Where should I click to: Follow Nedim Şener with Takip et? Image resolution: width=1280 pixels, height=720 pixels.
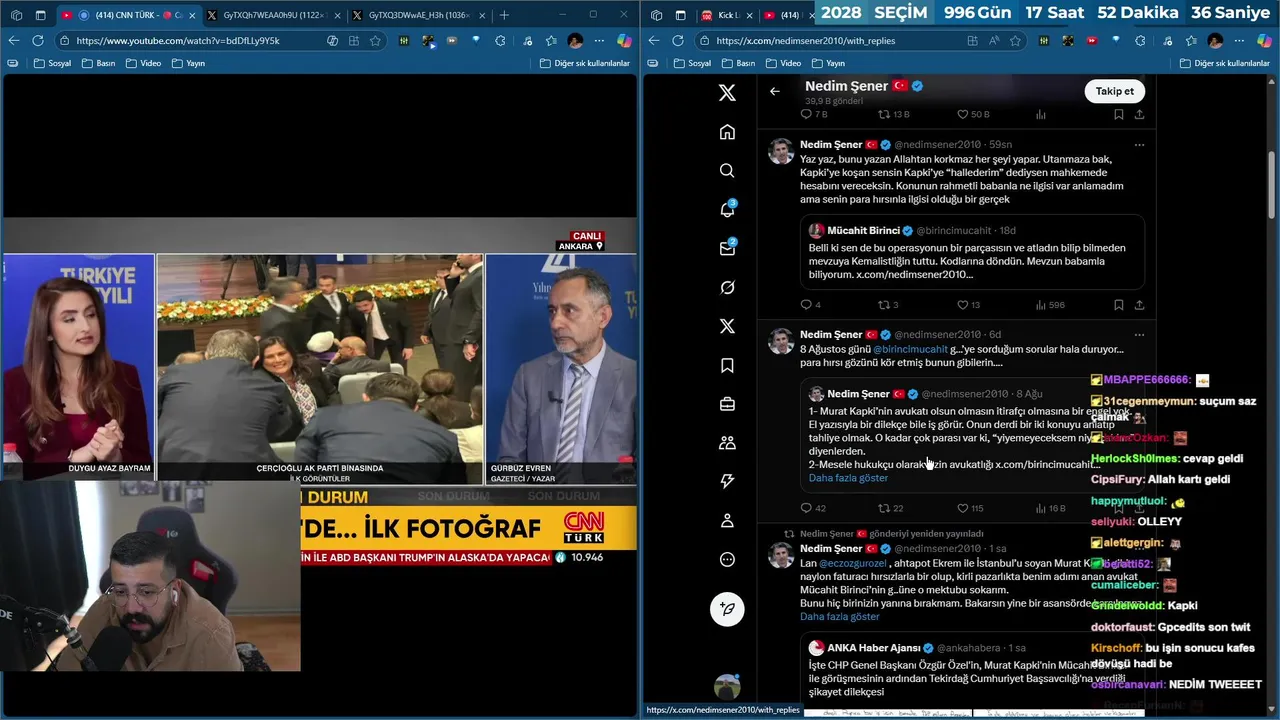pyautogui.click(x=1115, y=91)
